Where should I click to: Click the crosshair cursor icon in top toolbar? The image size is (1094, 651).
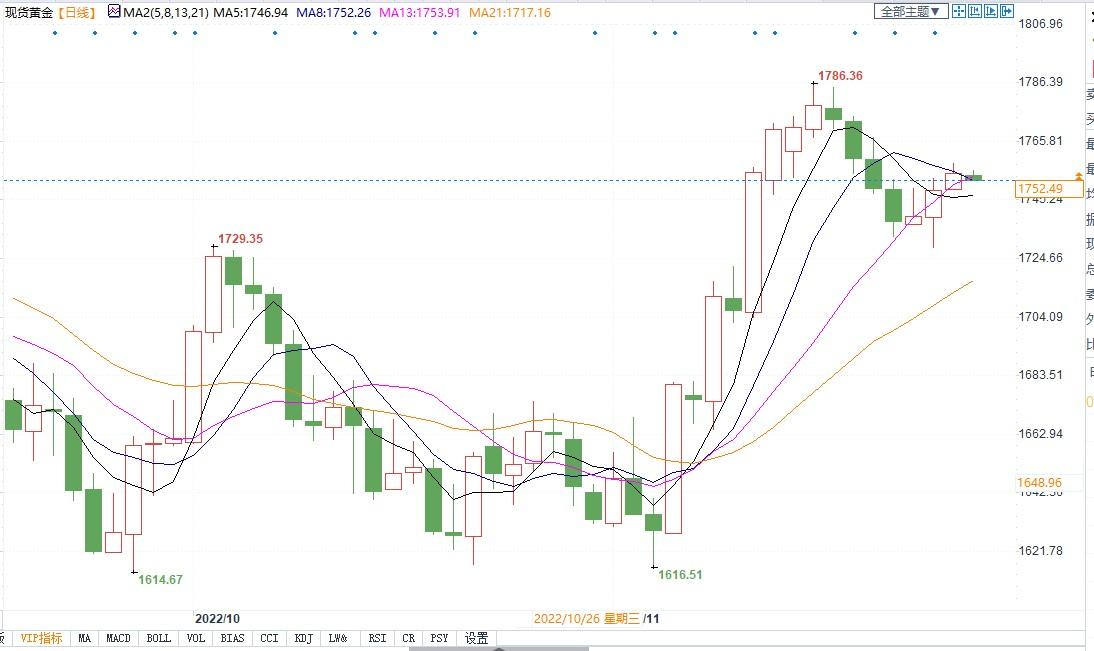click(959, 11)
